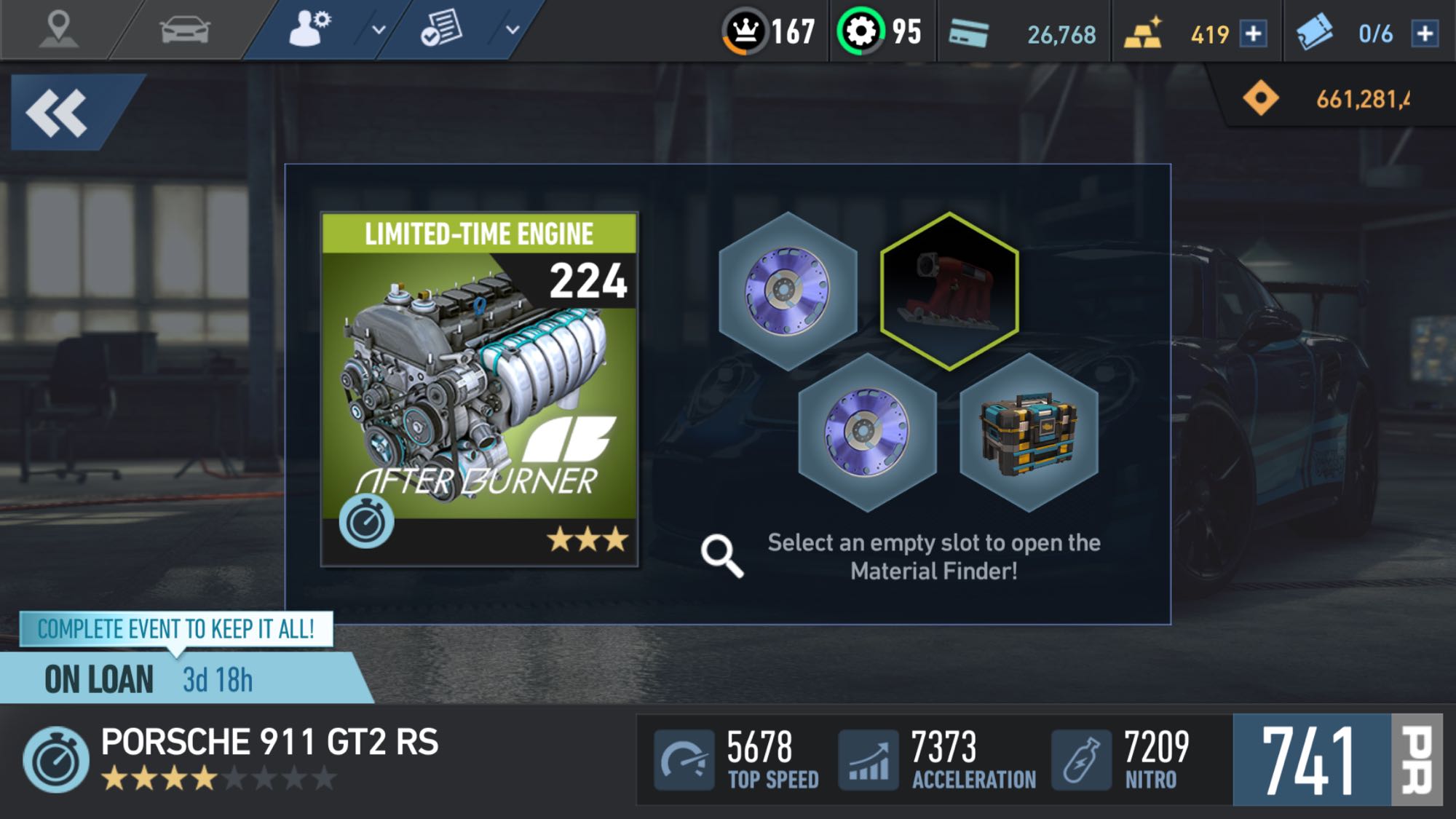Select the Limited-Time Engine Afterburner card

click(x=479, y=389)
